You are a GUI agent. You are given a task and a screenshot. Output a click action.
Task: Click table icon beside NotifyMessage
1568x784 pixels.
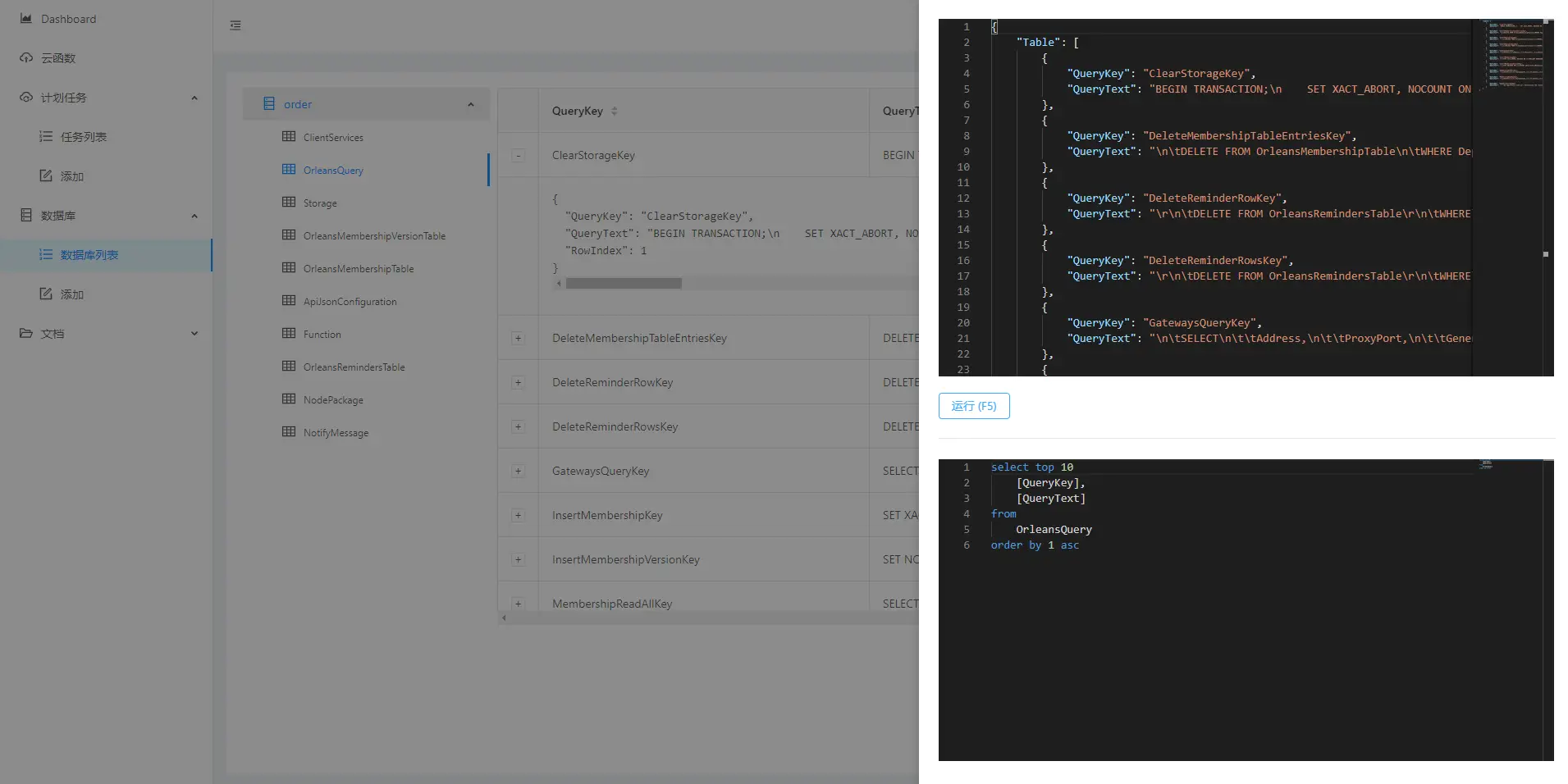click(289, 432)
